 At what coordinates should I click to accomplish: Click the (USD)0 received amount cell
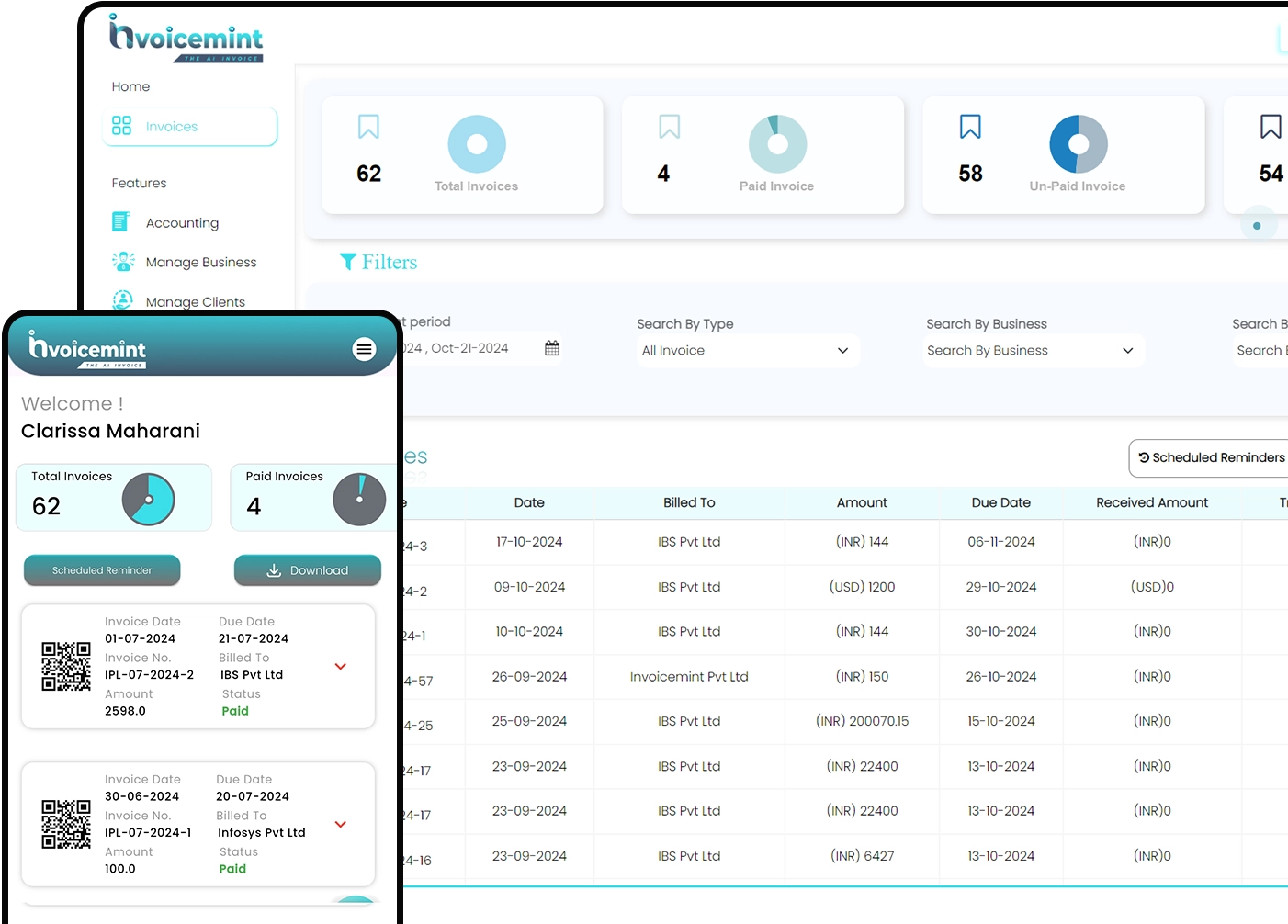coord(1152,587)
